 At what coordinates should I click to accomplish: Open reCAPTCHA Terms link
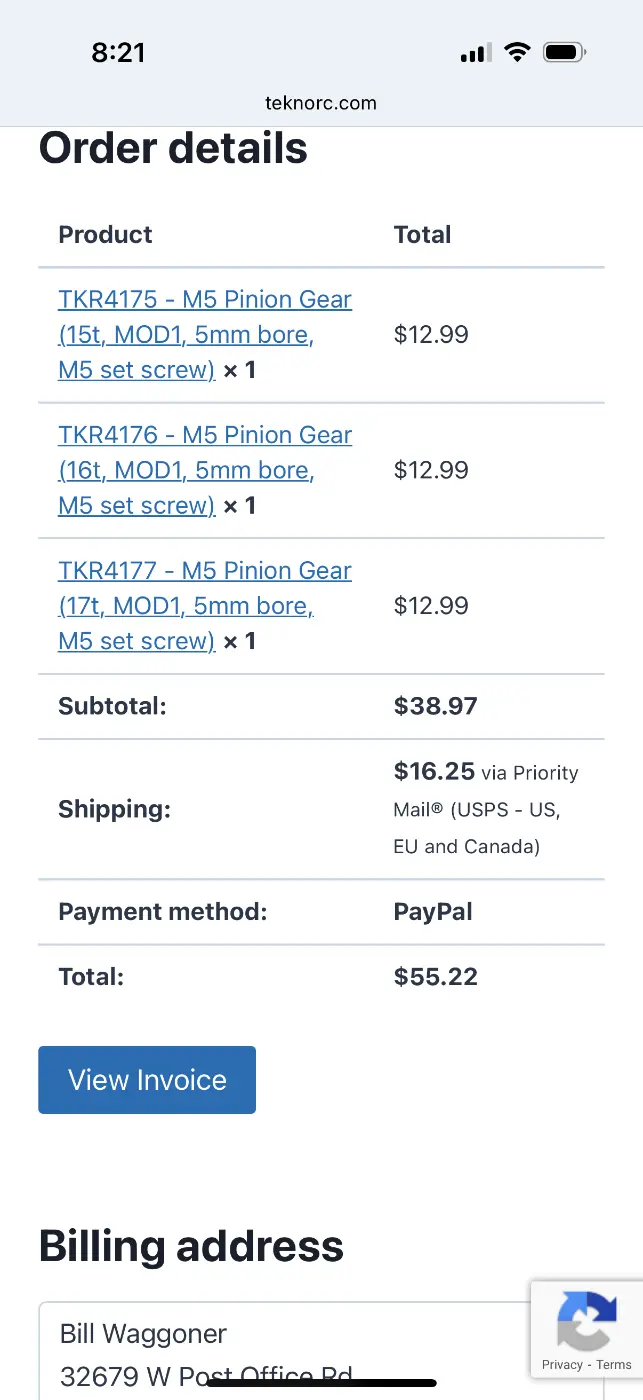point(614,1365)
